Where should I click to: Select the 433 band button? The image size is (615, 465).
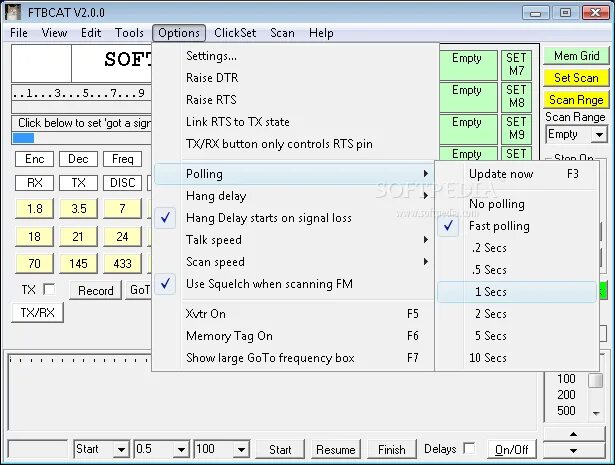pyautogui.click(x=122, y=263)
